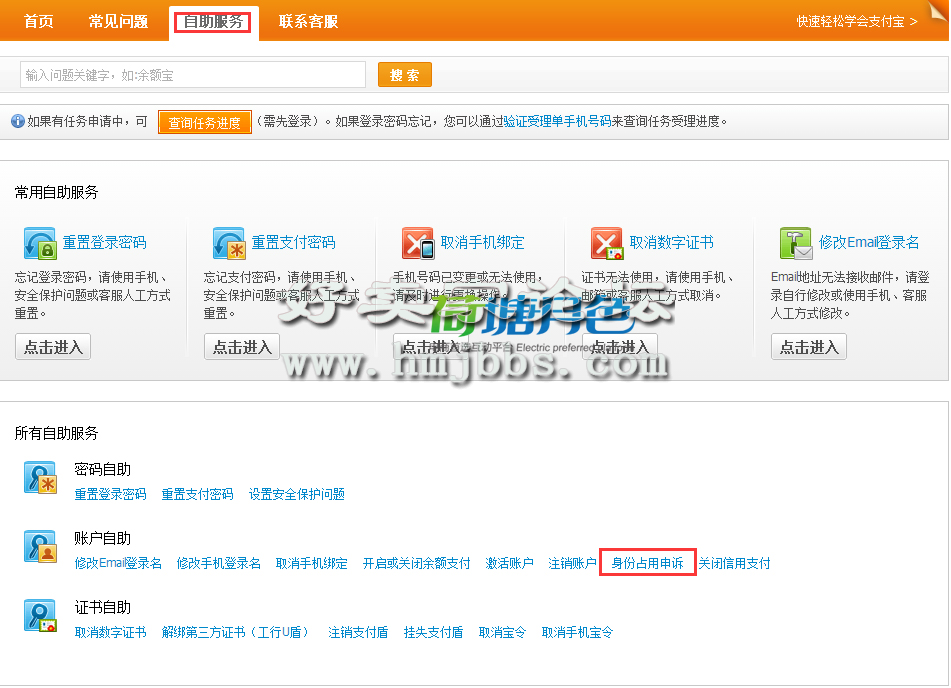Open the 首页 tab

pos(38,21)
